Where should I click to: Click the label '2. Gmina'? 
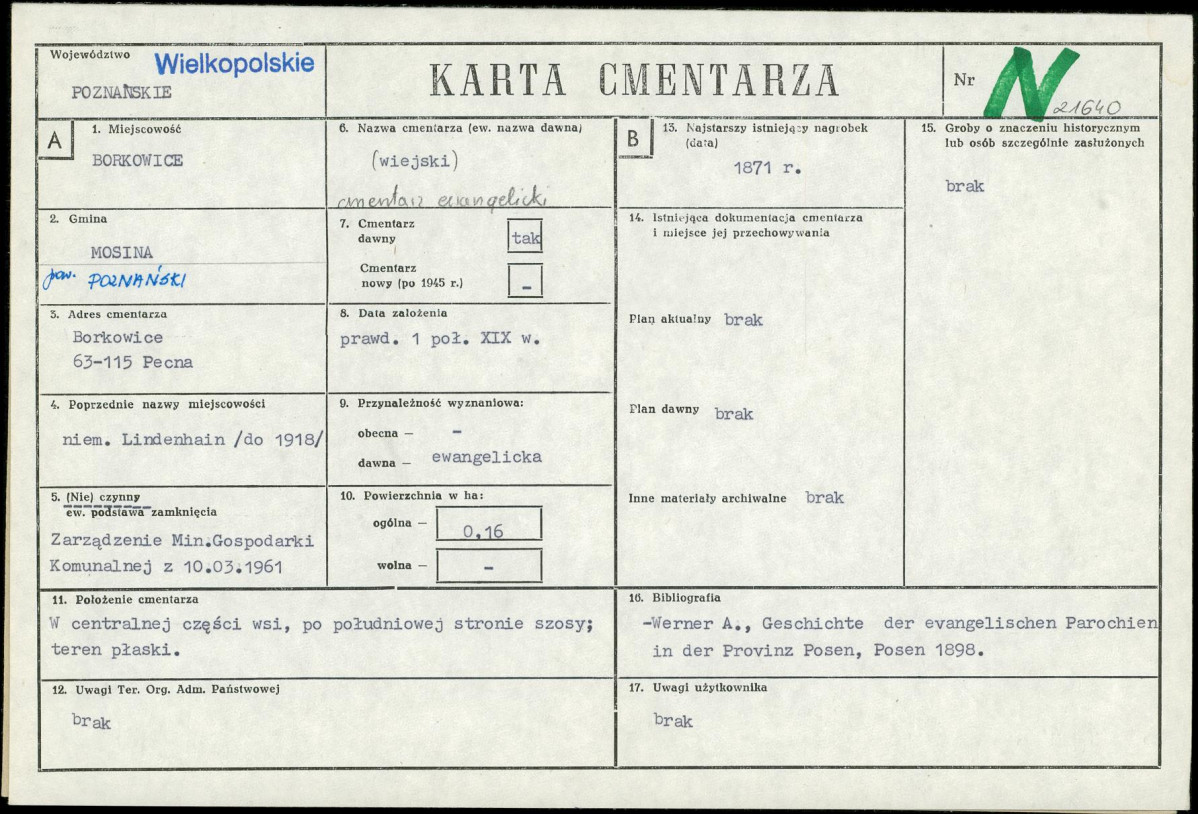78,219
